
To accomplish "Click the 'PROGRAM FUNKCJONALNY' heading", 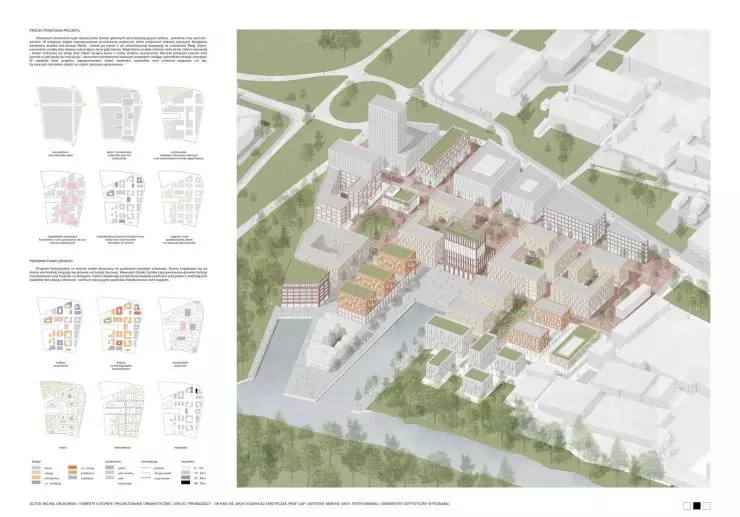I will (x=49, y=260).
